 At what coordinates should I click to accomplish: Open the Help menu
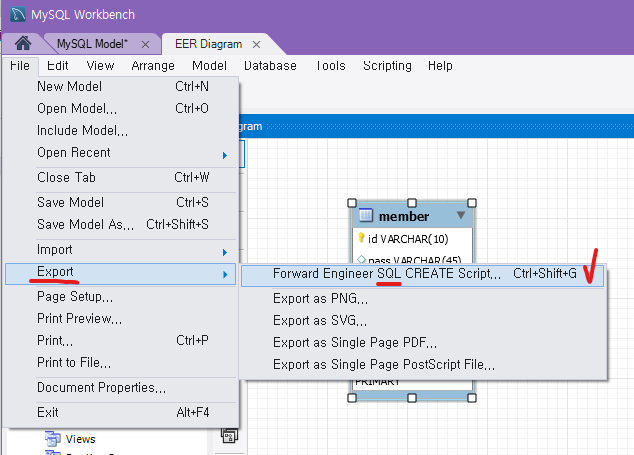click(440, 66)
